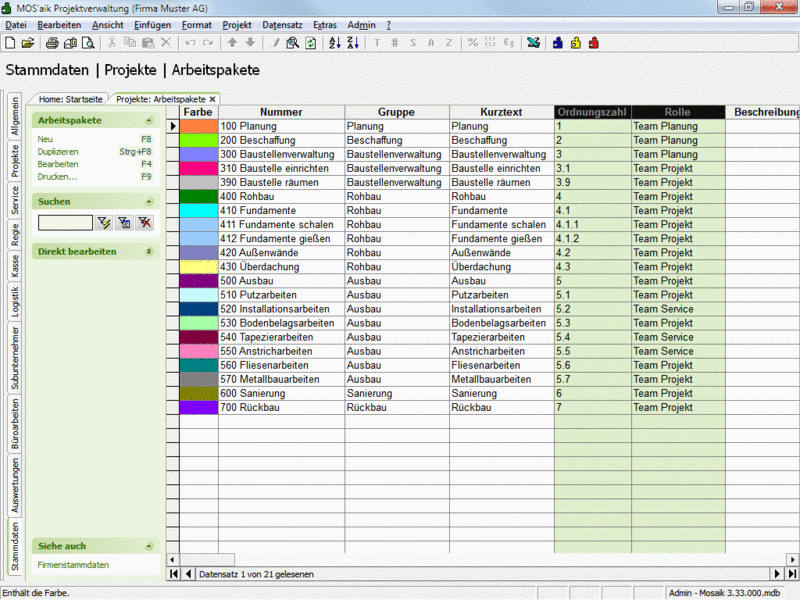Open the Firmenstammdaten link

73,565
